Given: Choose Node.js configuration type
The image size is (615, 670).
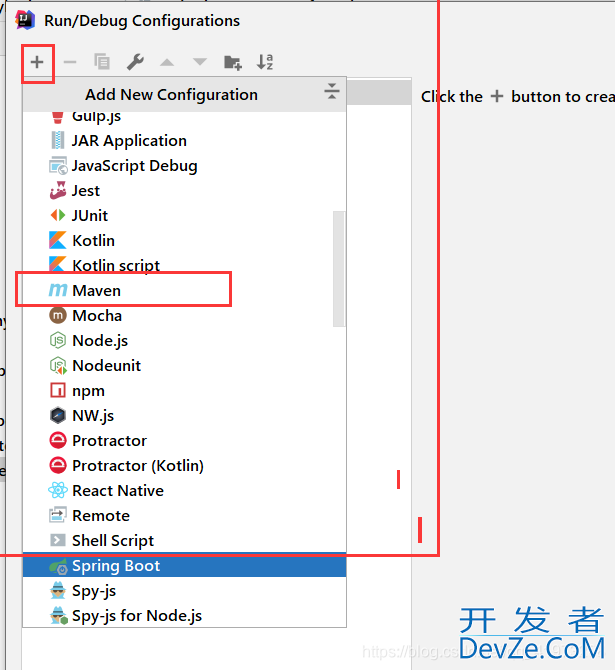Looking at the screenshot, I should [x=184, y=341].
